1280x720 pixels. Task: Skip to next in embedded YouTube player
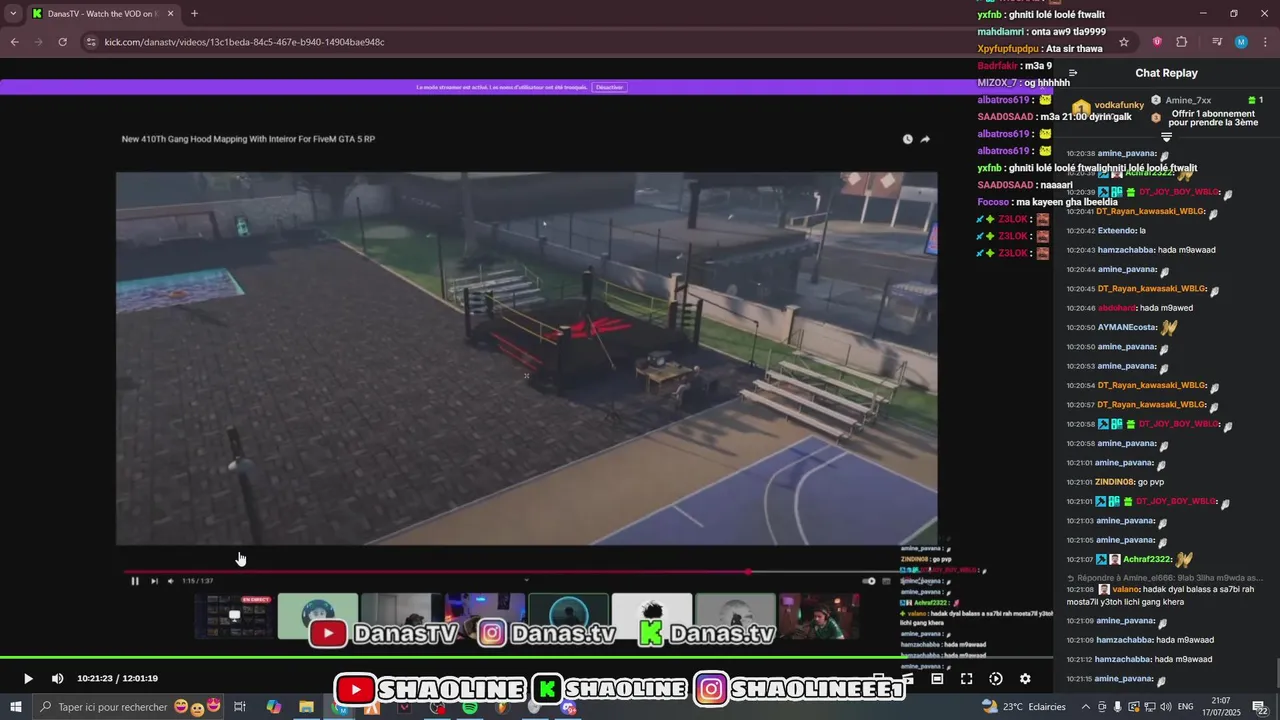coord(154,581)
